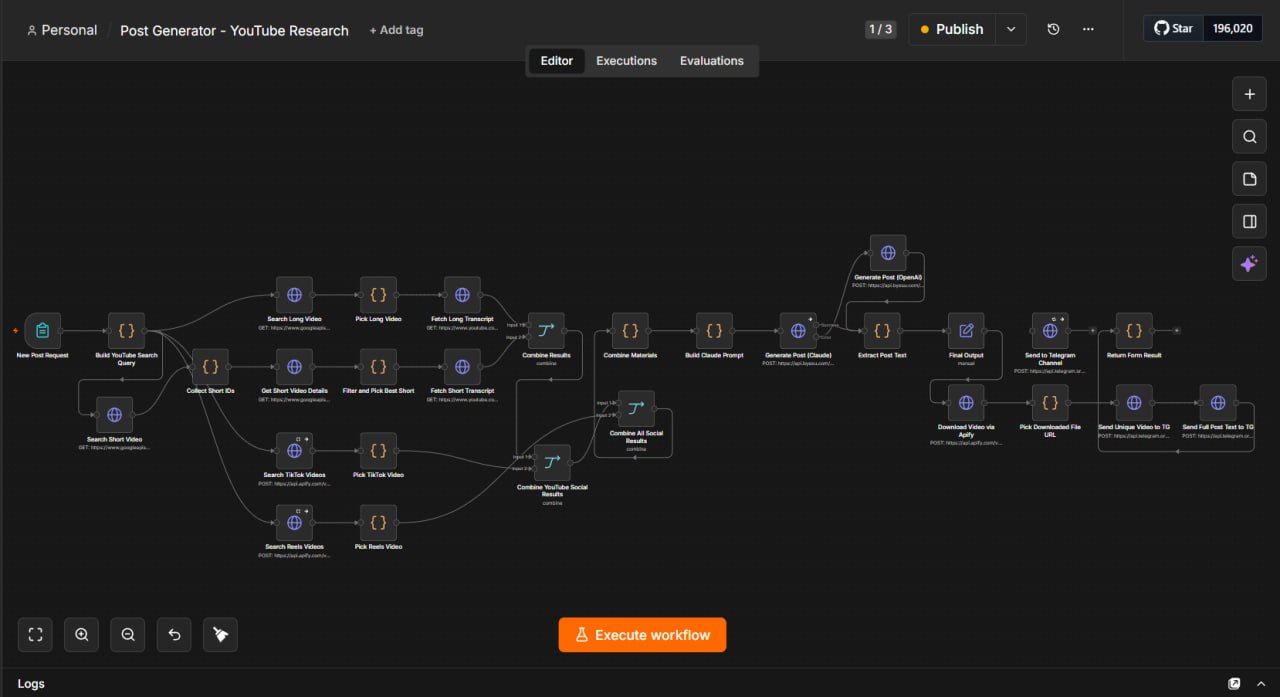Open the Pick Long Video node
Viewport: 1280px width, 697px height.
tap(378, 295)
